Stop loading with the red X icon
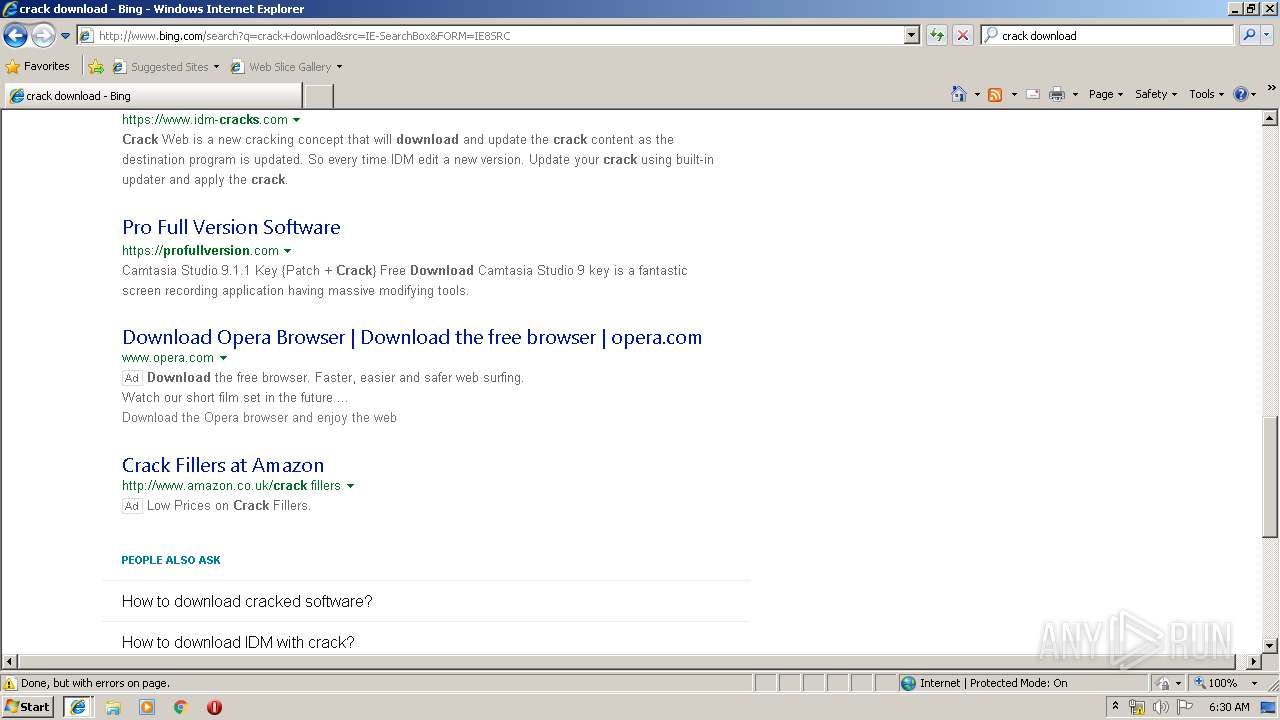The width and height of the screenshot is (1280, 720). click(962, 35)
